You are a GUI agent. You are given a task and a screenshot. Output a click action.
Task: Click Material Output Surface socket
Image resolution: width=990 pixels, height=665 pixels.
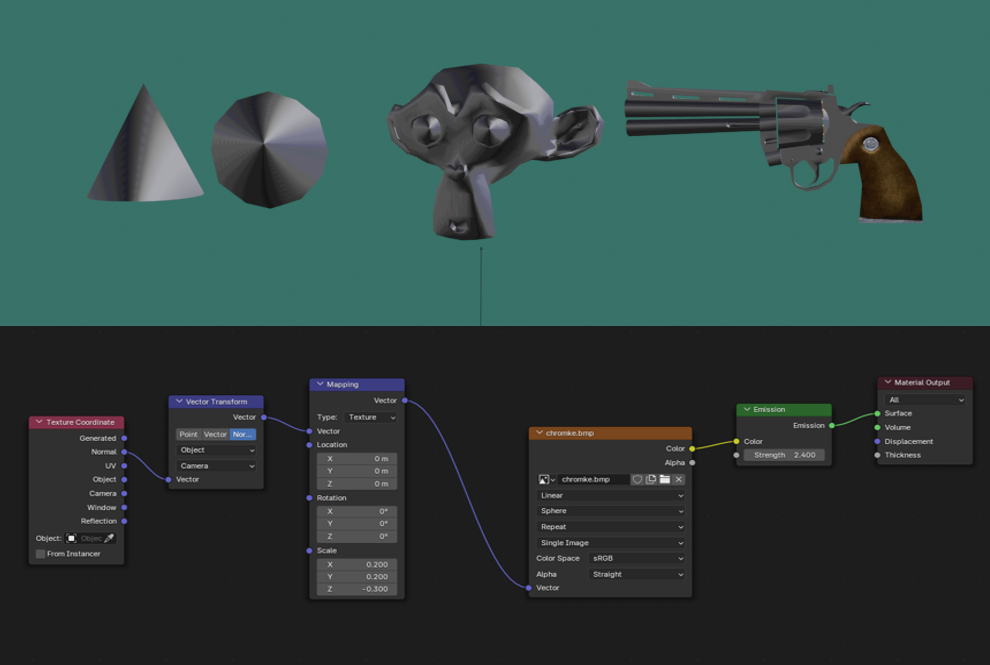[x=878, y=414]
